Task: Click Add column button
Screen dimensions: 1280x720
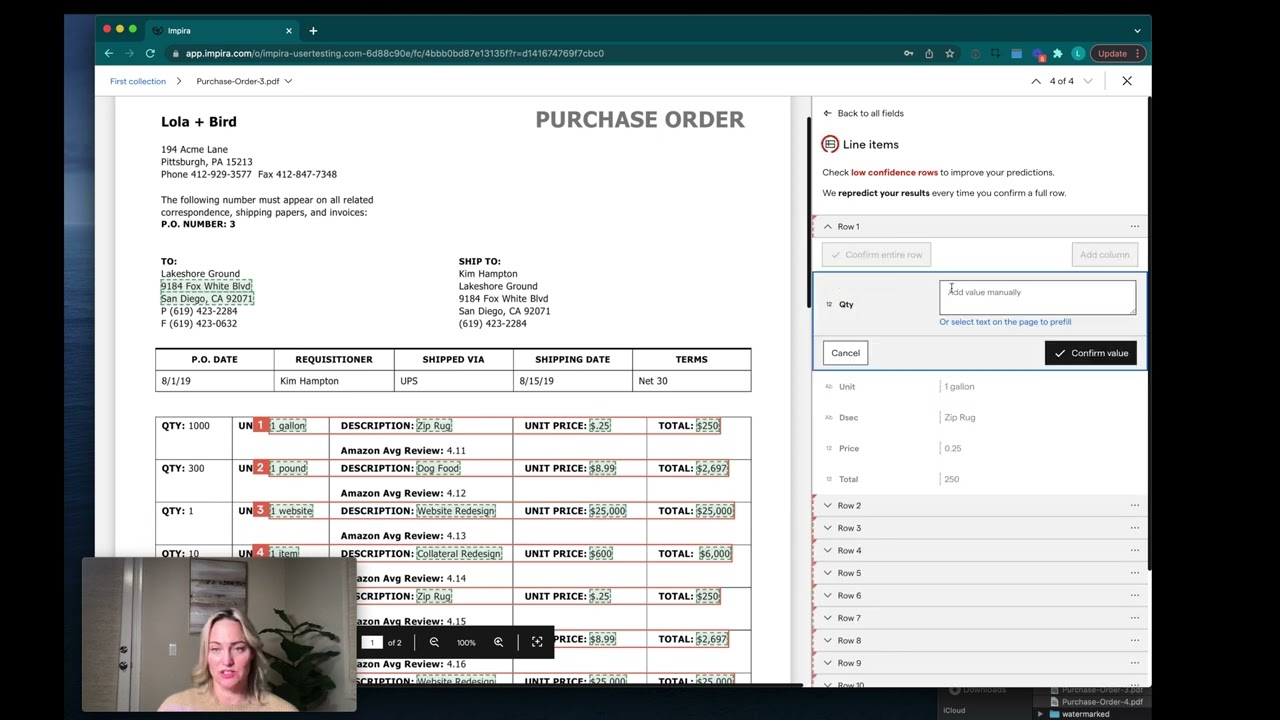Action: coord(1104,255)
